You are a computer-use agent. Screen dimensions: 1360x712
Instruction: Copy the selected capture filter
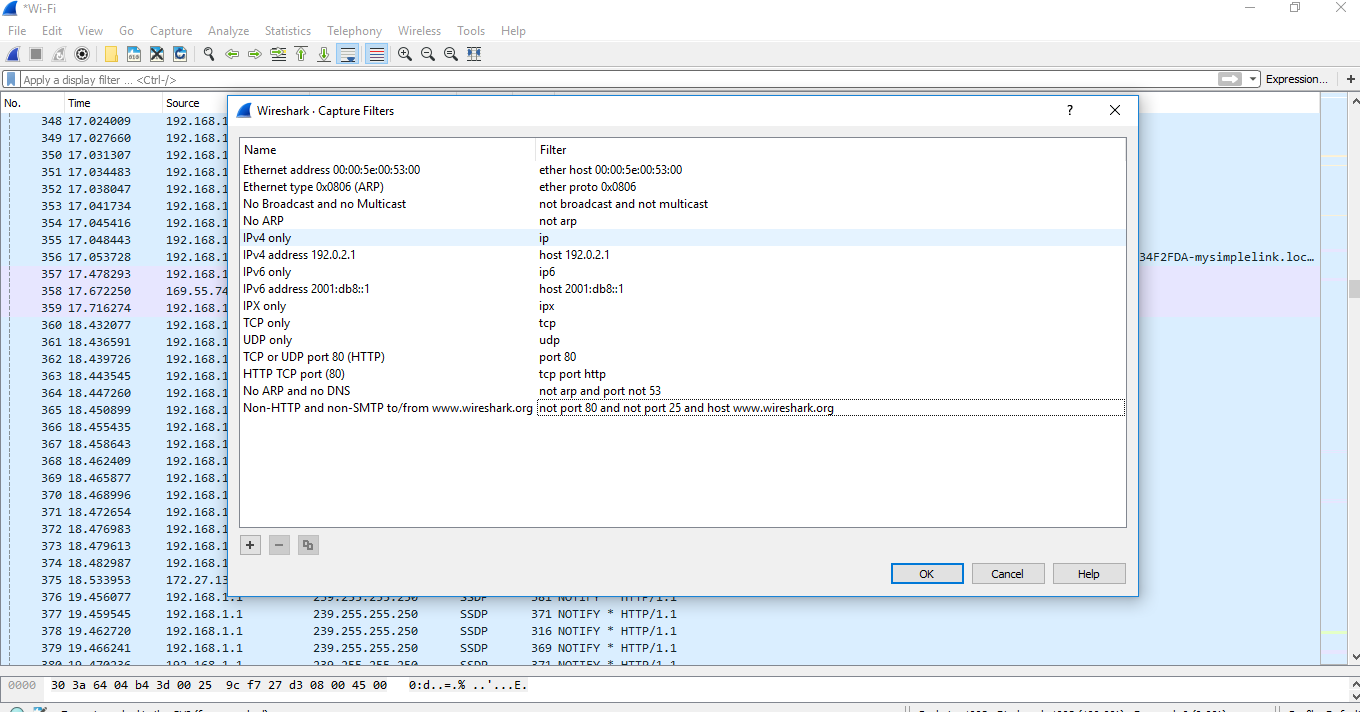coord(308,545)
